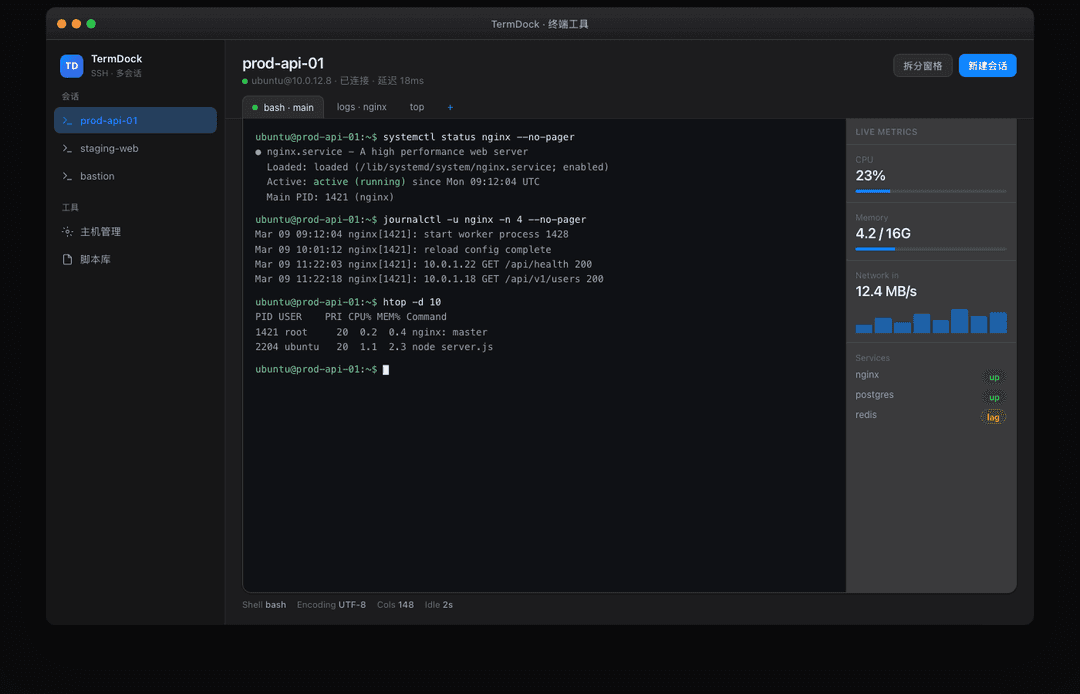Click the Network in bar chart

(931, 321)
